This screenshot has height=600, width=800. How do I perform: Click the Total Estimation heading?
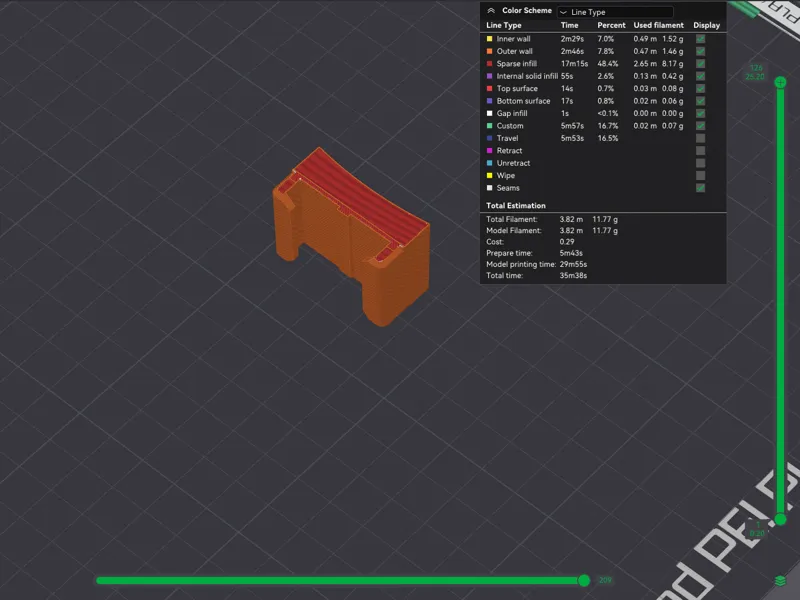pos(515,206)
